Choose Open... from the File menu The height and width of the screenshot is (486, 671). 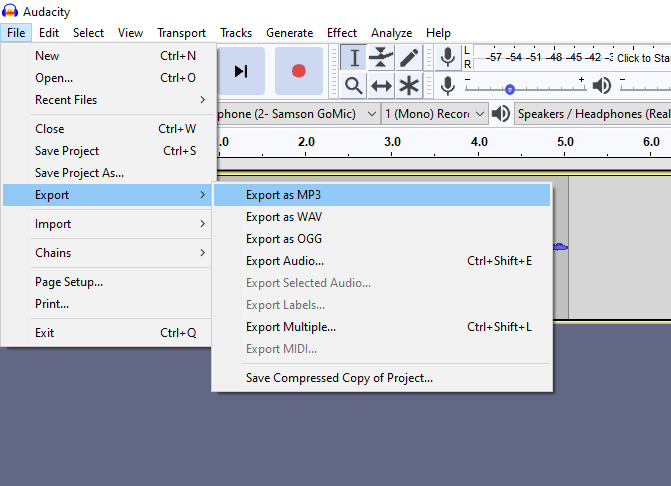click(107, 78)
